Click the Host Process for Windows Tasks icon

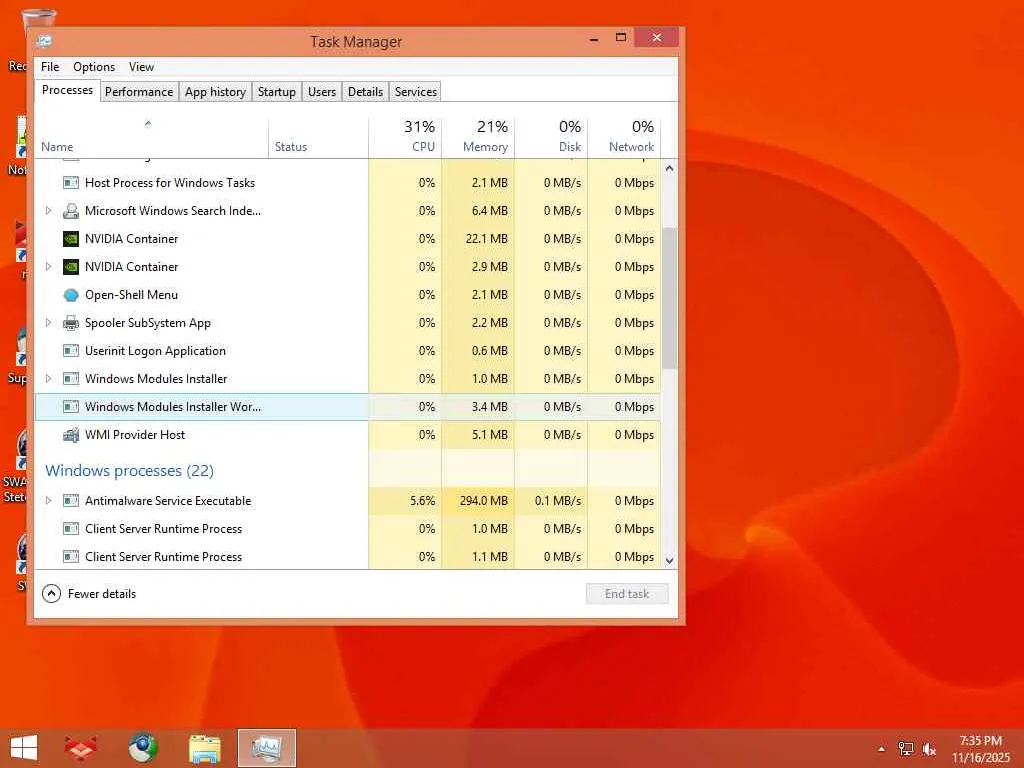(x=71, y=183)
